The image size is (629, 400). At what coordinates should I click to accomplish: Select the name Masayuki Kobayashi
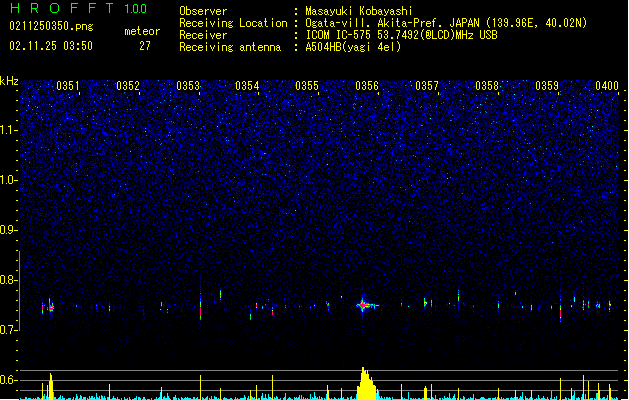[x=359, y=11]
